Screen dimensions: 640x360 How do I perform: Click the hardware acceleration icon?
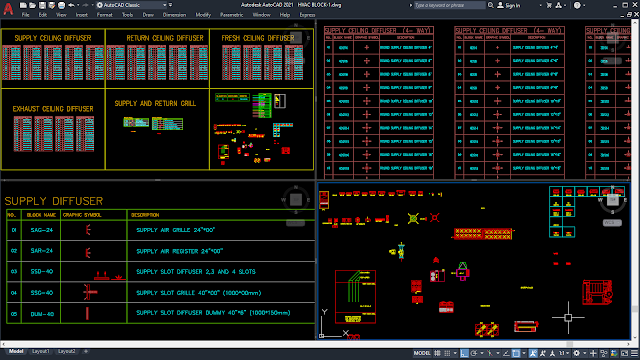(614, 353)
